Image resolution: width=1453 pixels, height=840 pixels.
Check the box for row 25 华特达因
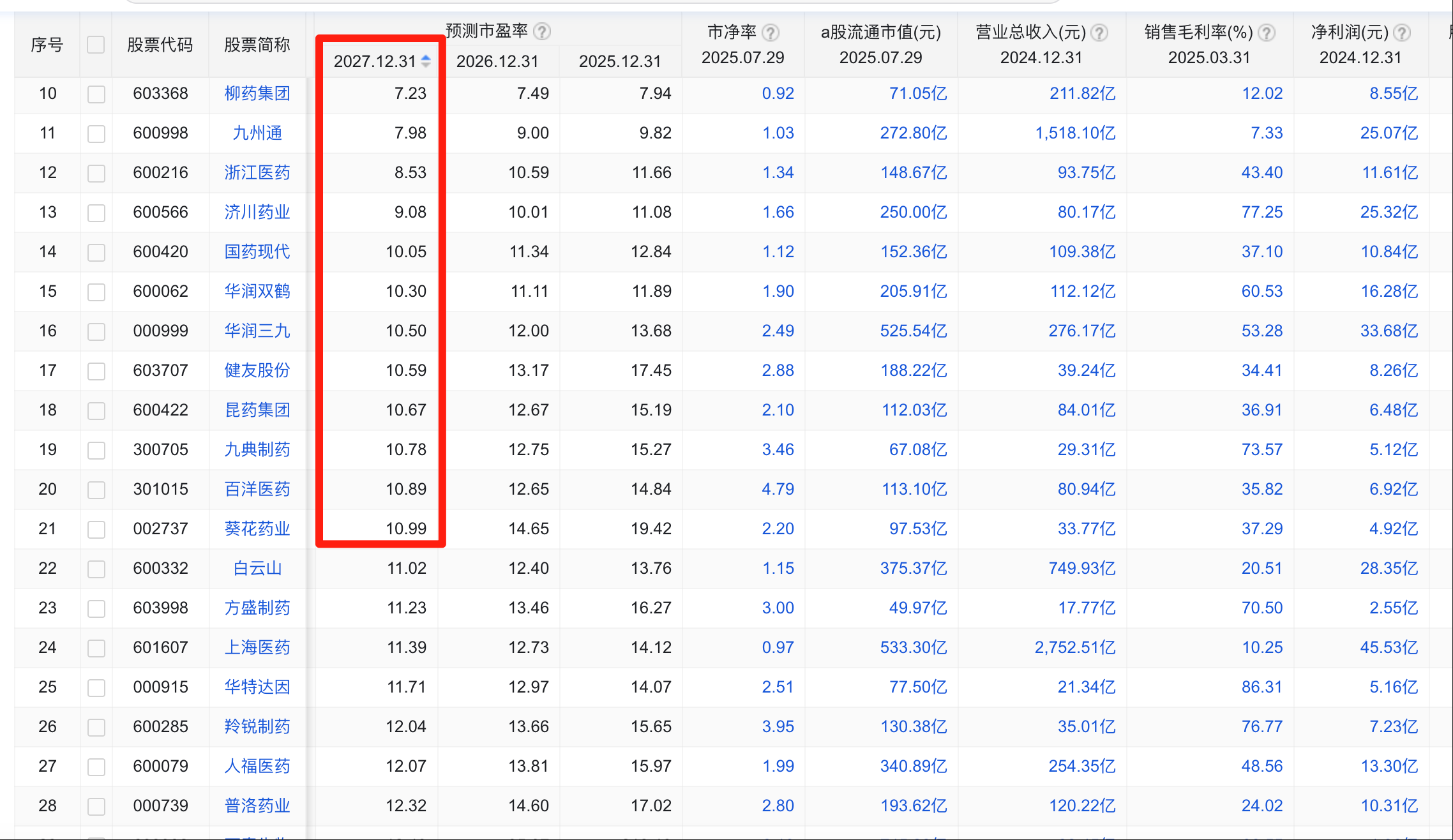coord(96,688)
